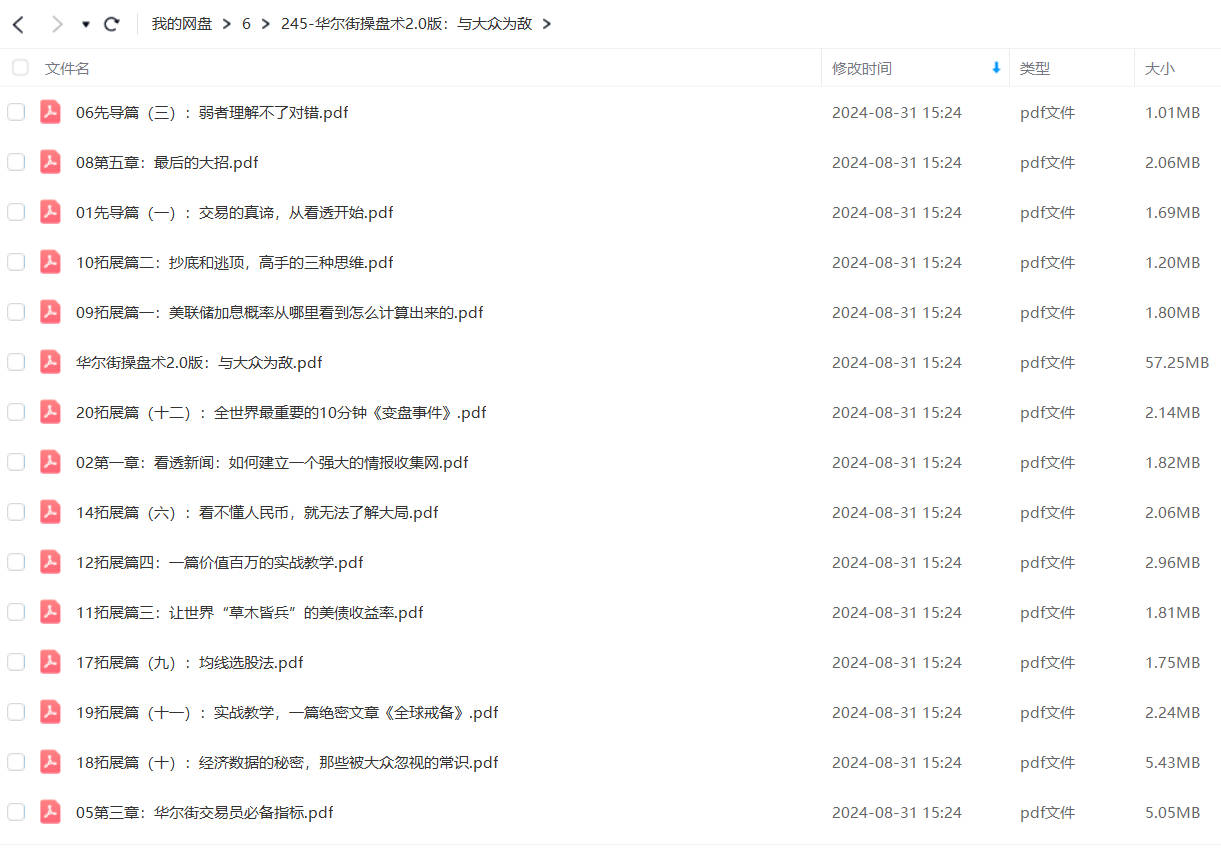
Task: Check the box for 17拓展篇（九）file
Action: coord(16,662)
